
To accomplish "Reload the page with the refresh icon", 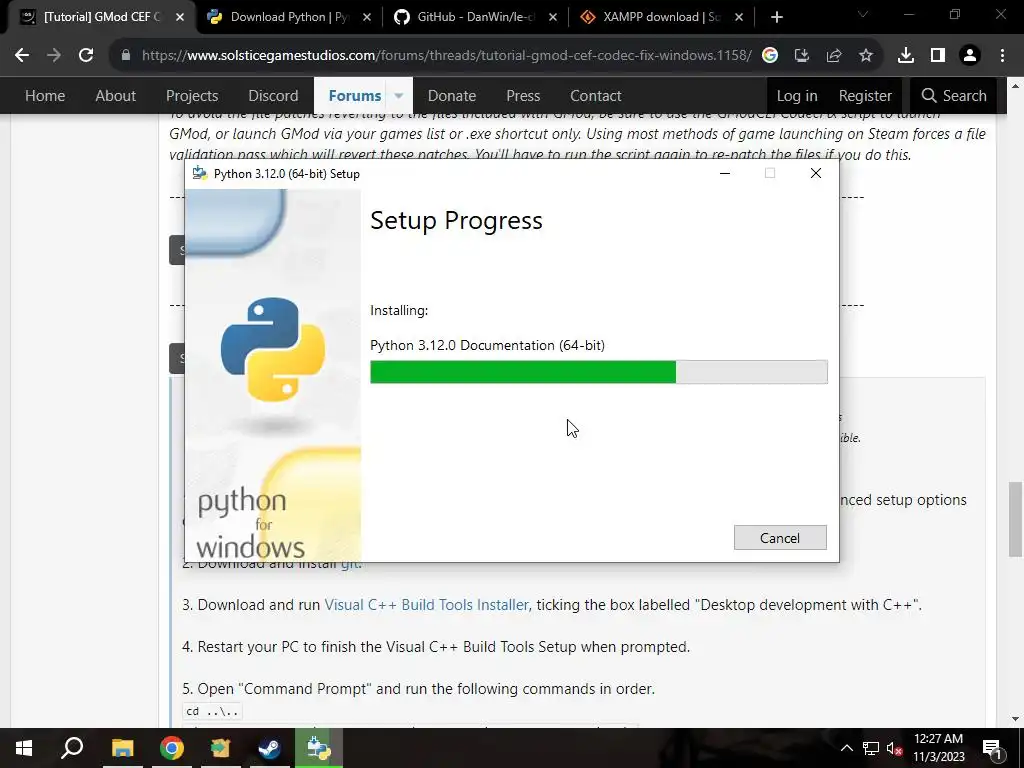I will tap(86, 56).
